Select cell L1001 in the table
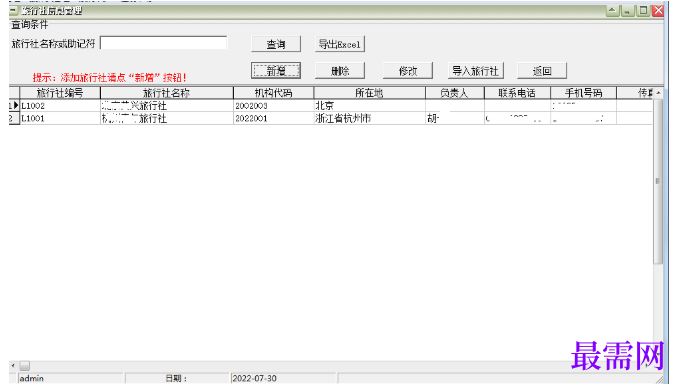Screen dimensions: 683x387 (x=60, y=118)
